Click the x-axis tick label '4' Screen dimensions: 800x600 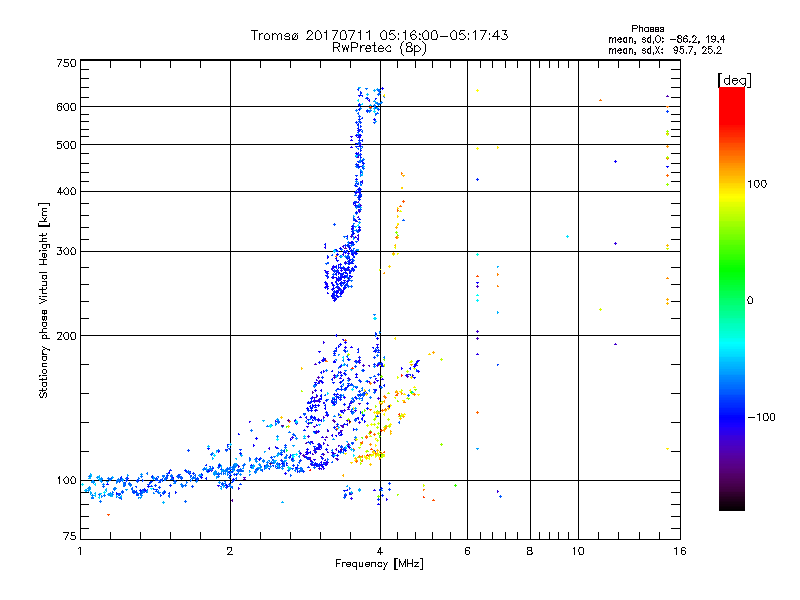coord(380,551)
